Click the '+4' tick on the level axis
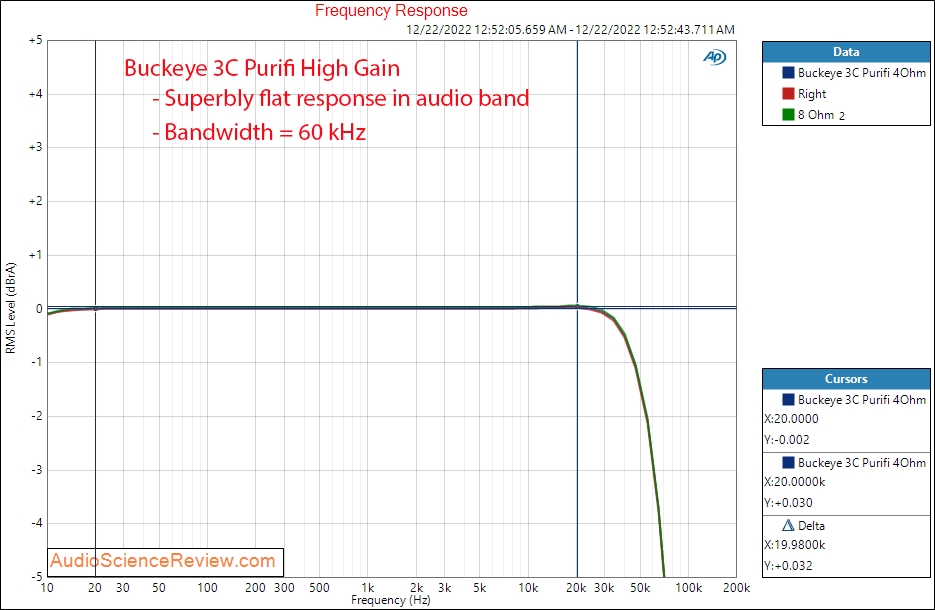The image size is (935, 610). point(36,94)
